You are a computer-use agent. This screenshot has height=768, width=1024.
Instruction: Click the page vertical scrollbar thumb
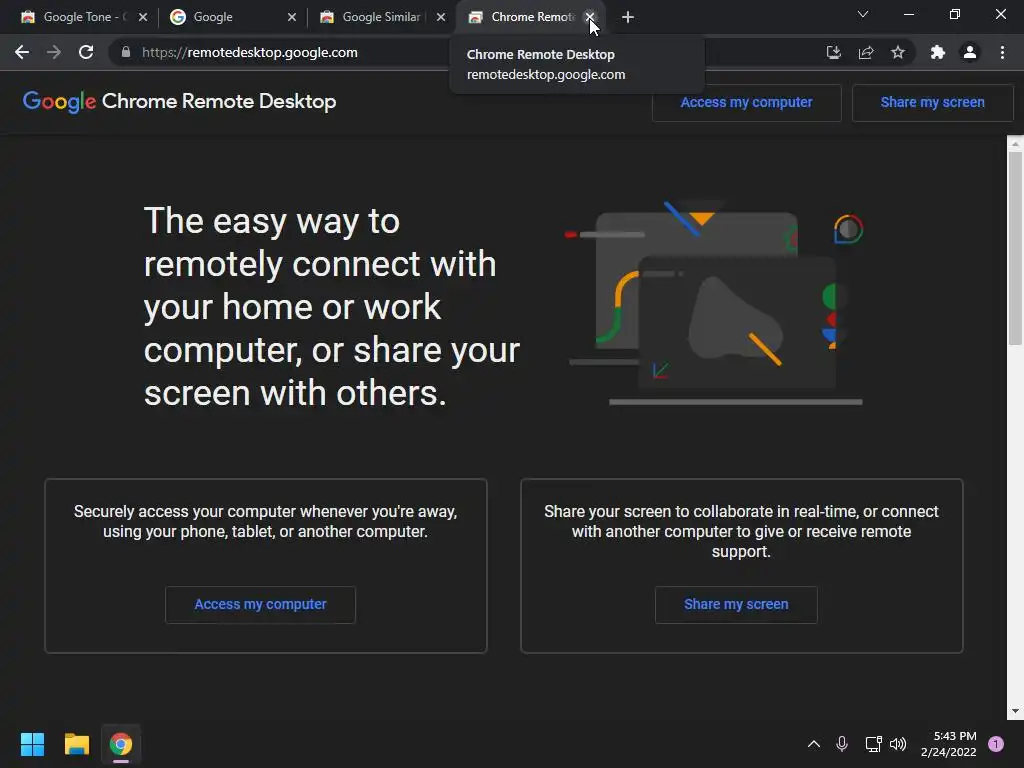(1015, 248)
